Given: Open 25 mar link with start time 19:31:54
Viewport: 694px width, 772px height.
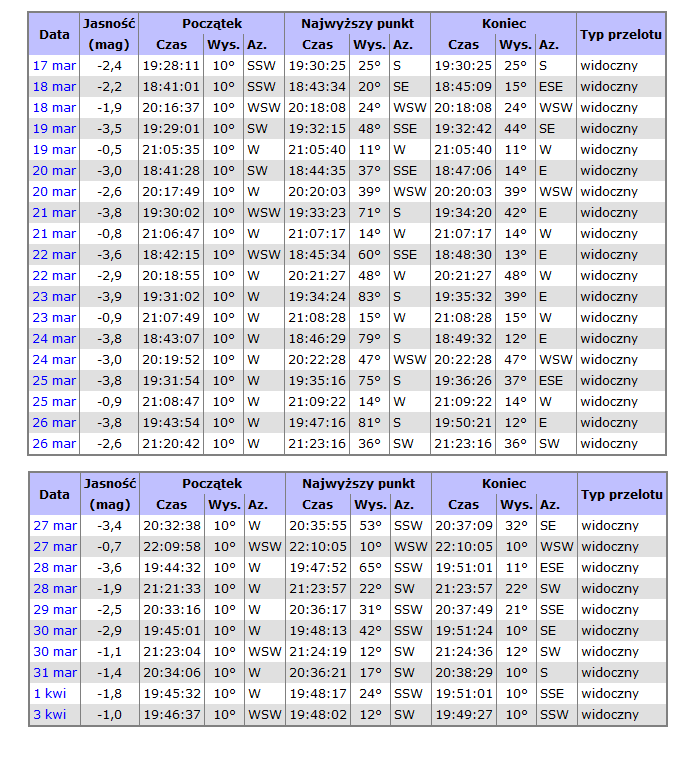Looking at the screenshot, I should (x=54, y=381).
